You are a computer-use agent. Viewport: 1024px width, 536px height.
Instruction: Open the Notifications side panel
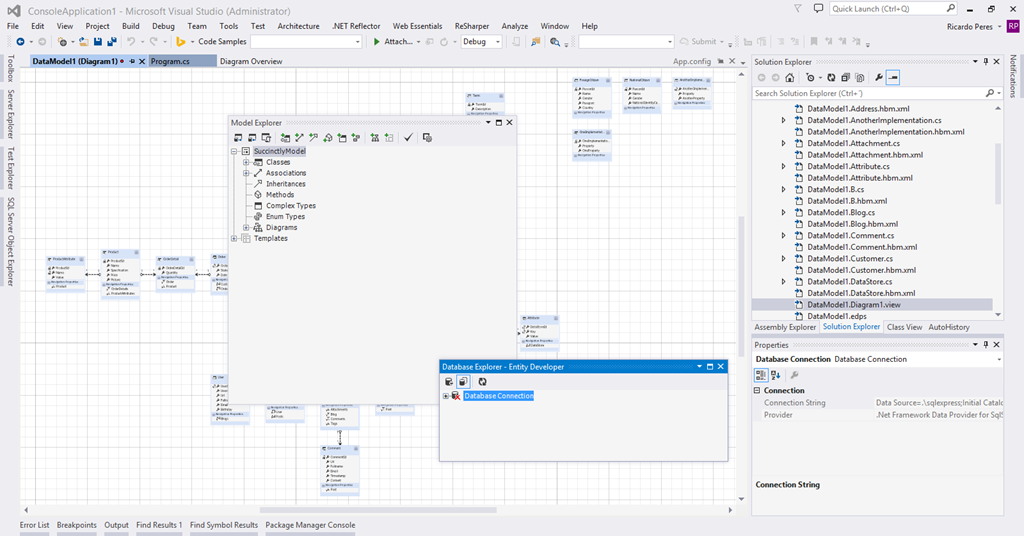click(1013, 76)
